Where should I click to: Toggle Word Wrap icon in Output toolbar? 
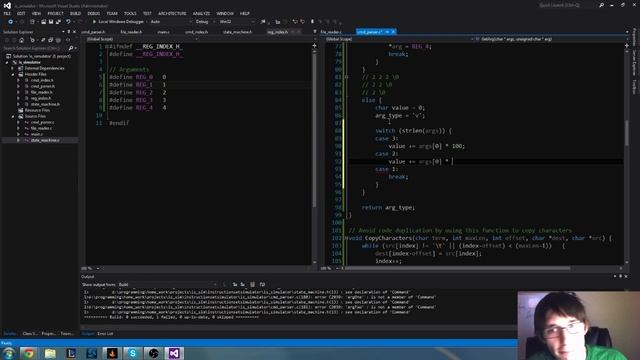pos(262,284)
